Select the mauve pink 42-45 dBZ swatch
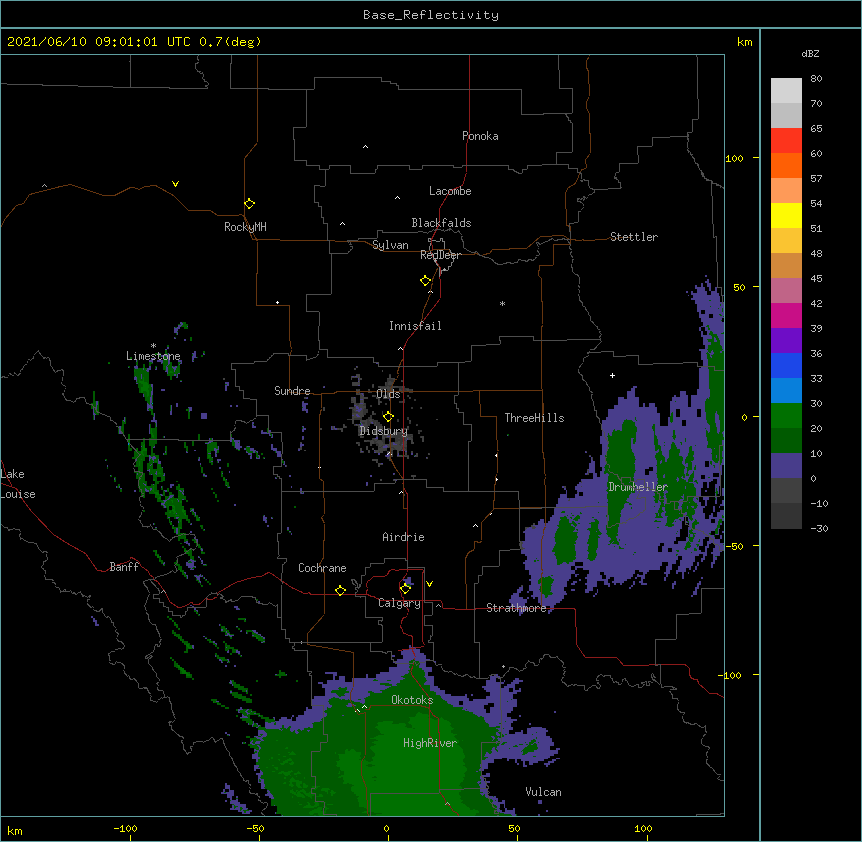Screen dimensions: 862x842 coord(786,291)
